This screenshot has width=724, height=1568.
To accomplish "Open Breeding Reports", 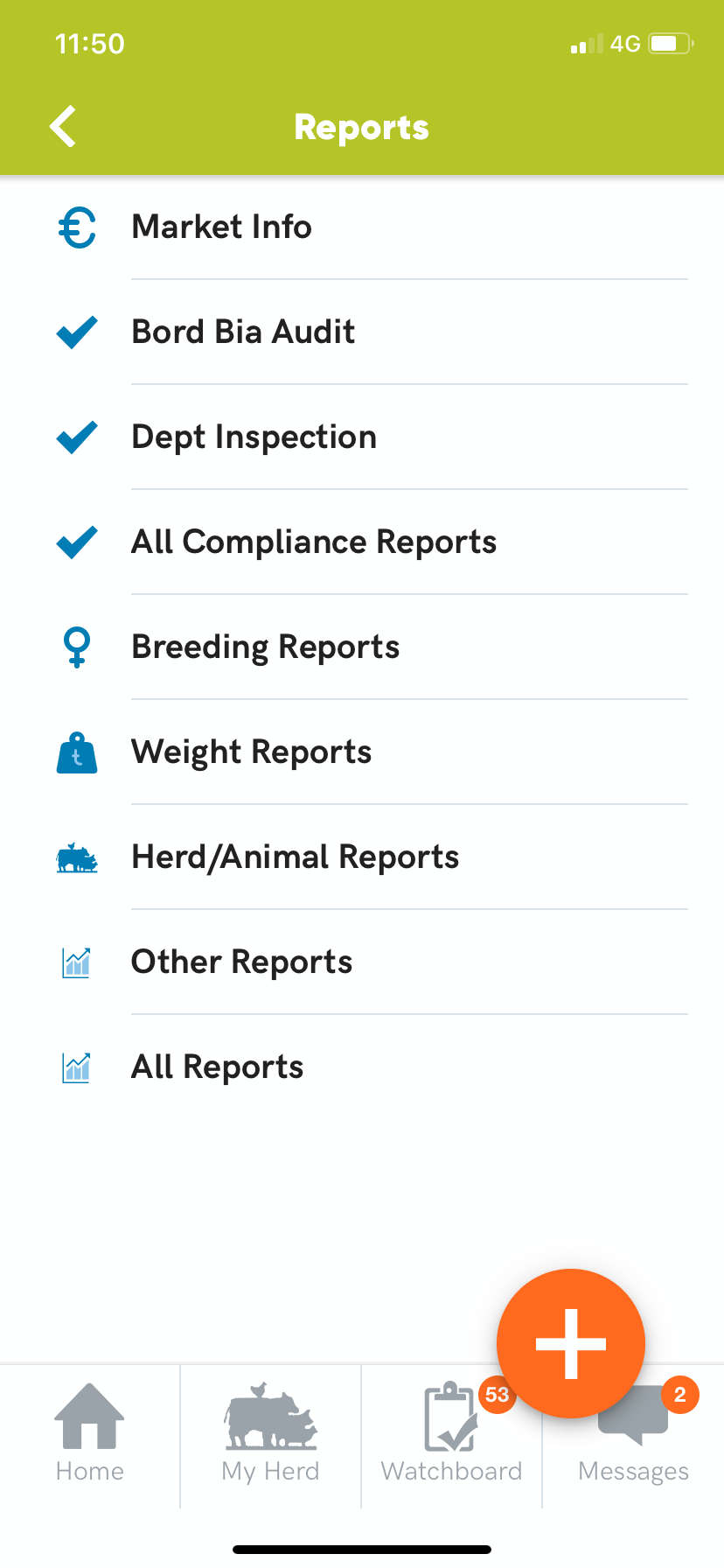I will click(265, 647).
